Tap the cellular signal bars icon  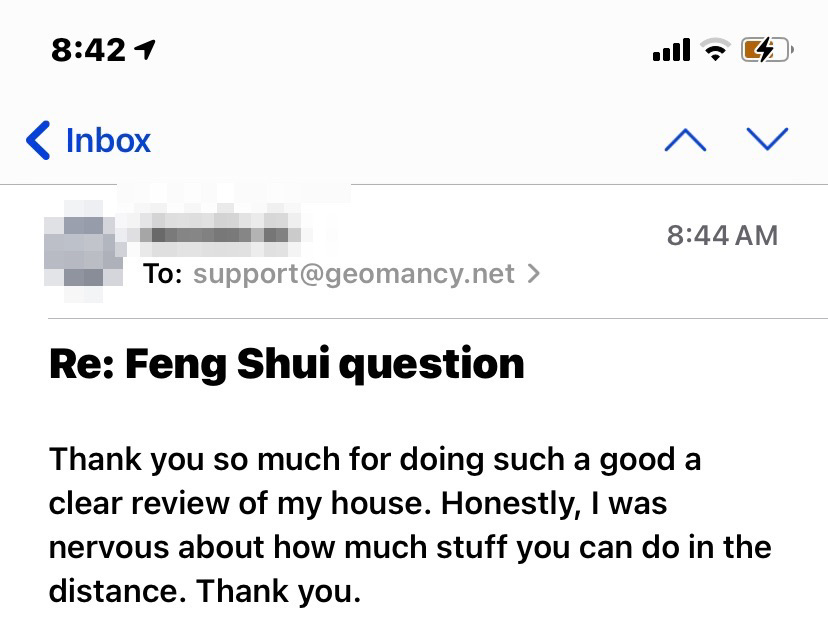pyautogui.click(x=671, y=50)
